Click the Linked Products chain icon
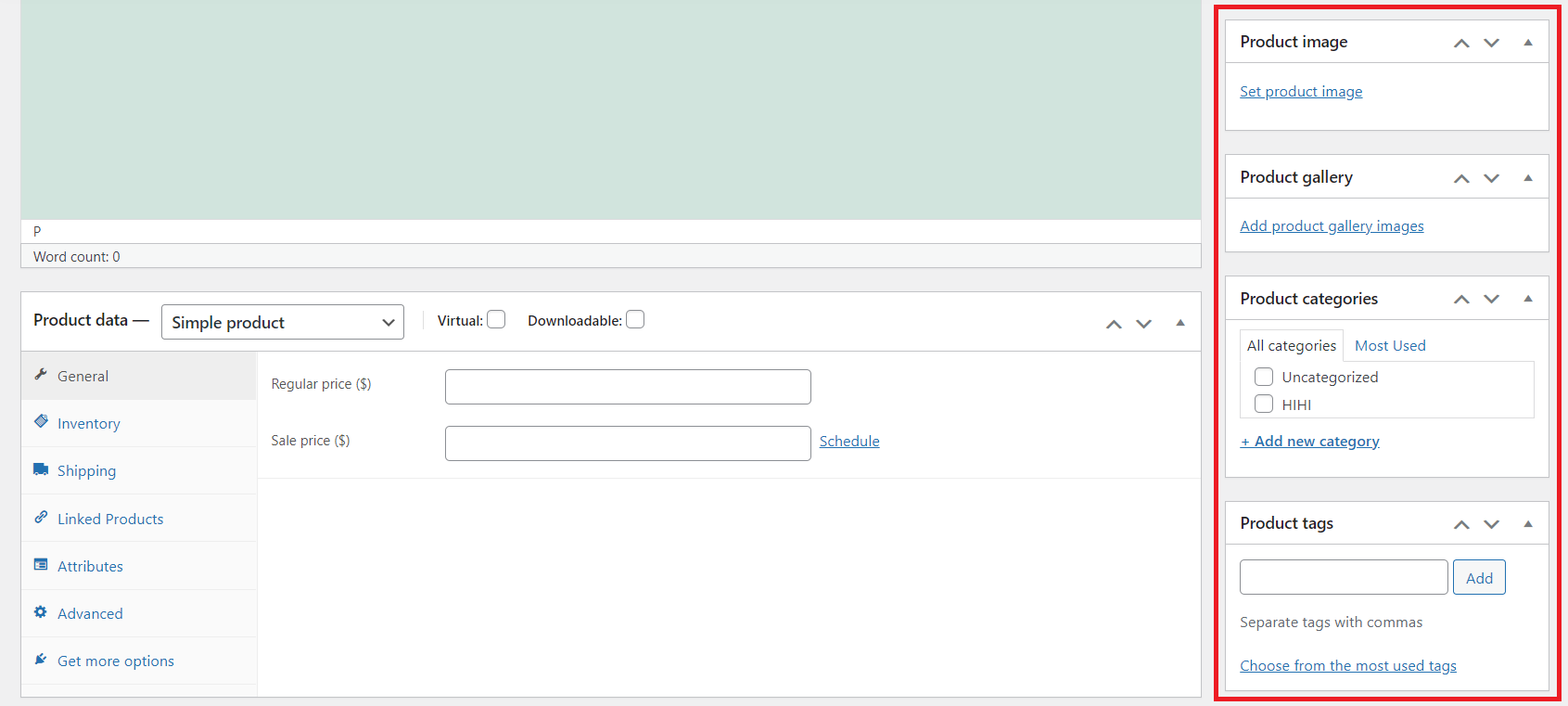Screen dimensions: 1568x706 coord(41,517)
